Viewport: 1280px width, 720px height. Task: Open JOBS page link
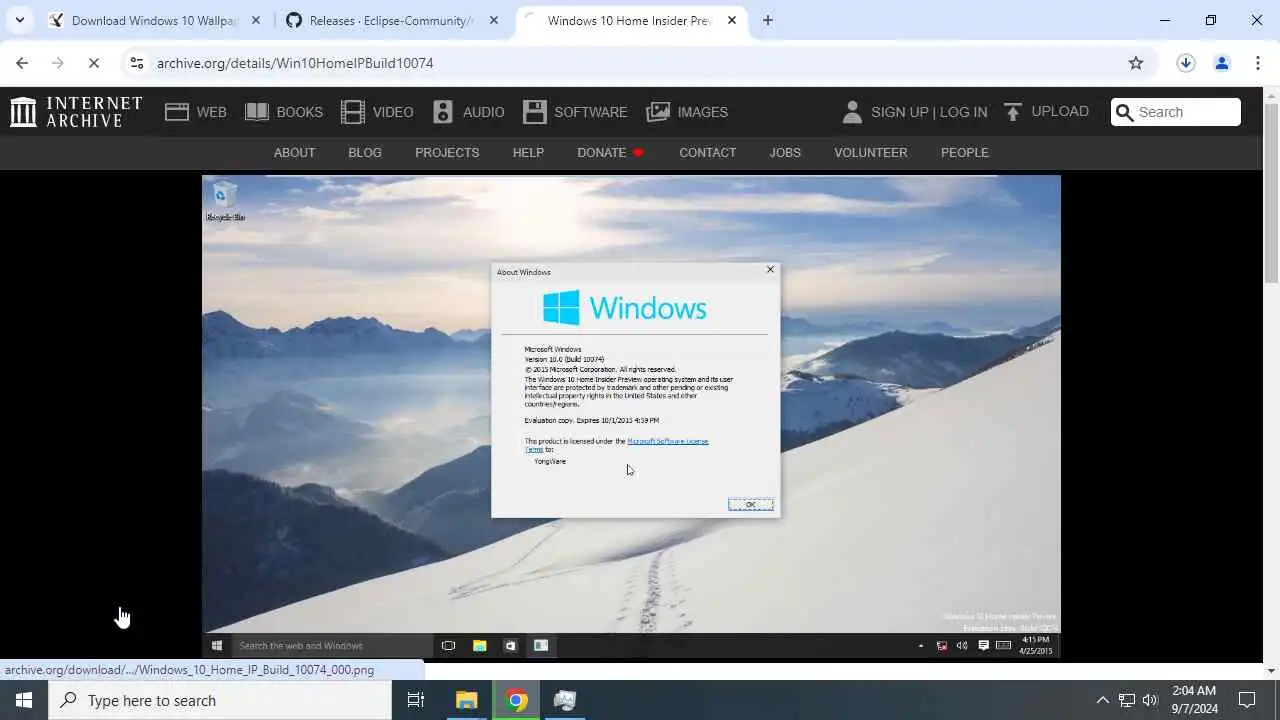[785, 152]
